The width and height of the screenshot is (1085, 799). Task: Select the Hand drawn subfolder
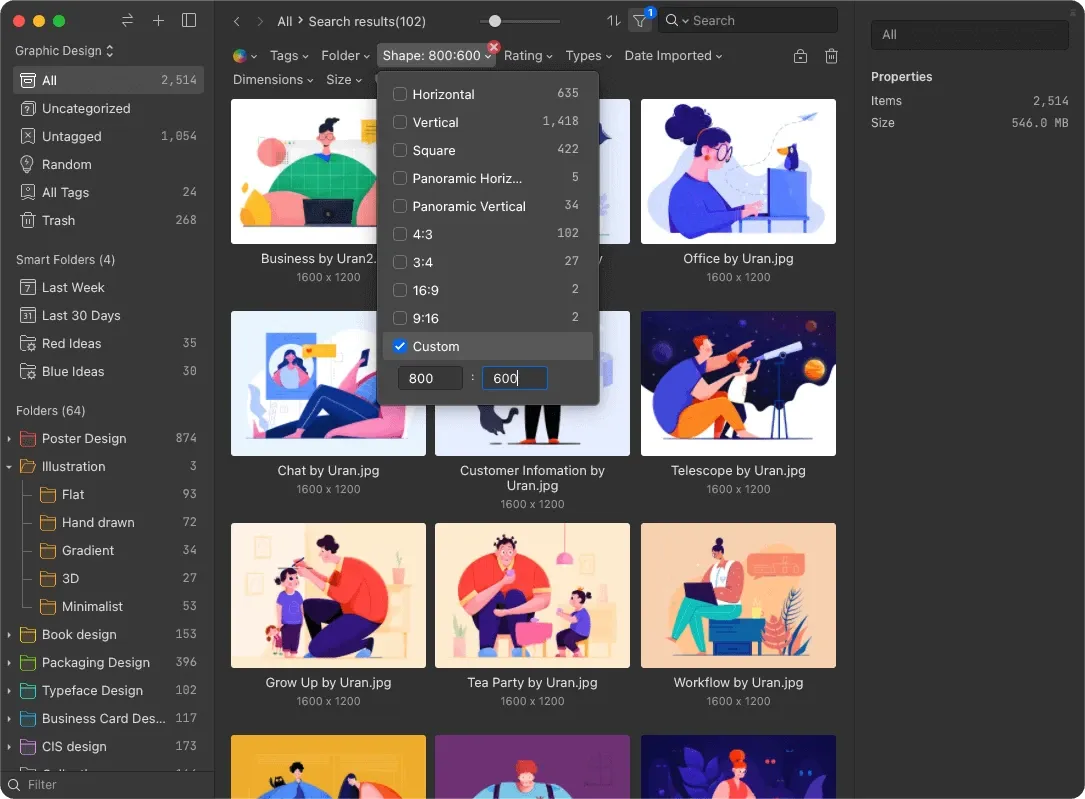pos(118,522)
